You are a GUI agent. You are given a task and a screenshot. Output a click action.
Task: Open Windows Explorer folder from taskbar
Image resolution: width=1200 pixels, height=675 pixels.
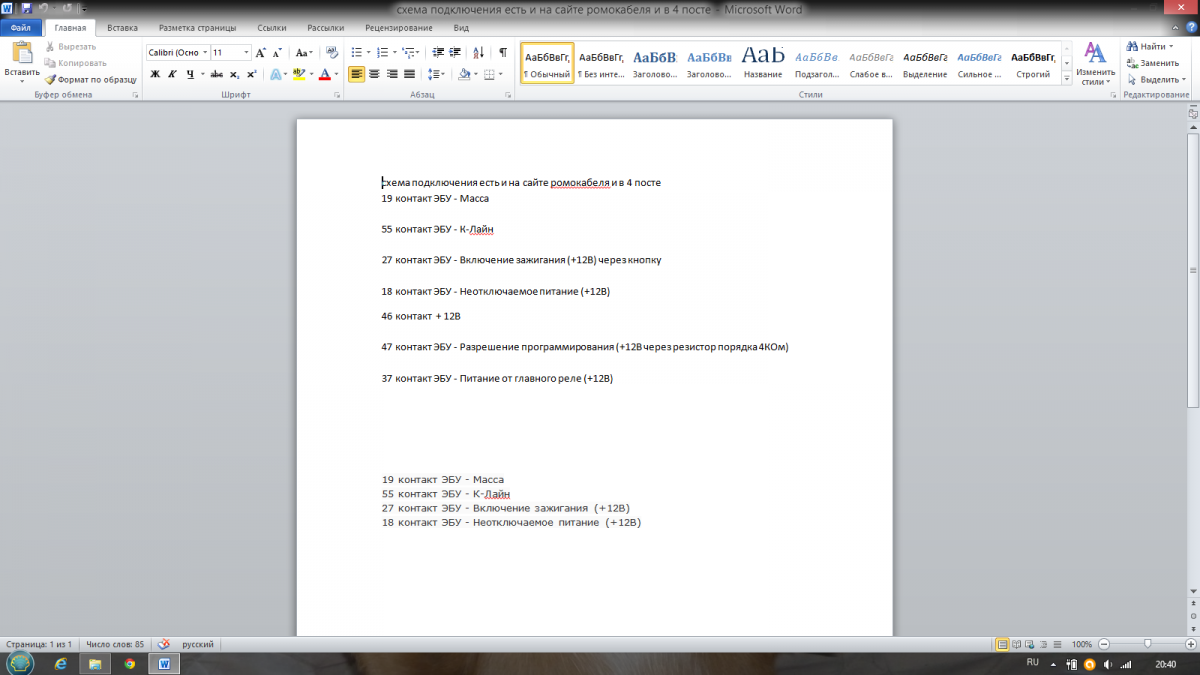tap(95, 663)
